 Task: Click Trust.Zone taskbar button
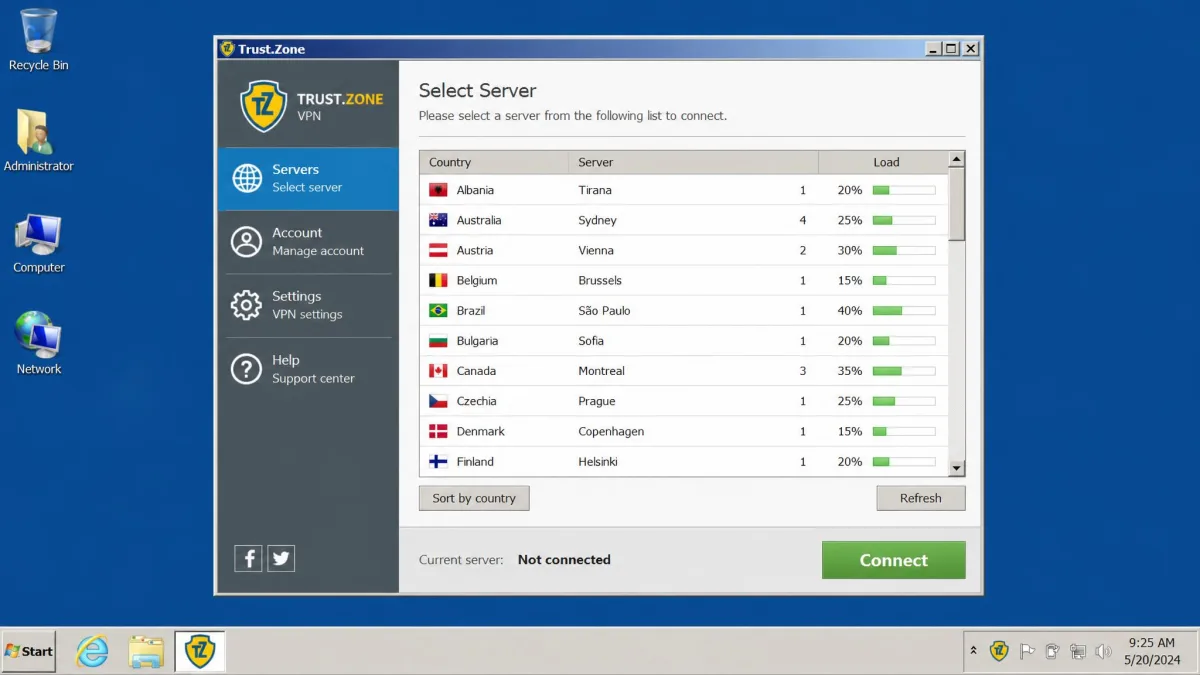pos(200,652)
